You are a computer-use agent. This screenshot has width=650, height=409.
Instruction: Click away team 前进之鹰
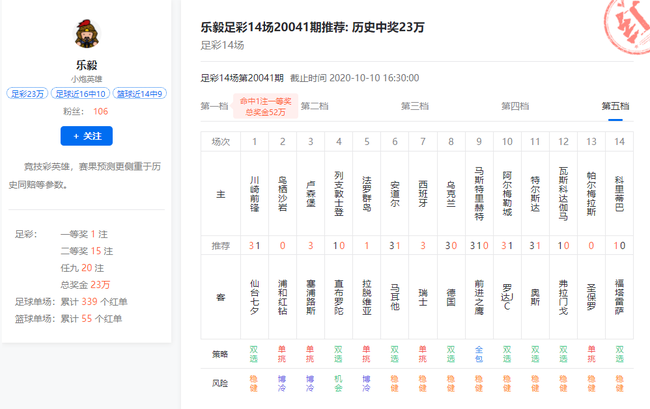[479, 297]
